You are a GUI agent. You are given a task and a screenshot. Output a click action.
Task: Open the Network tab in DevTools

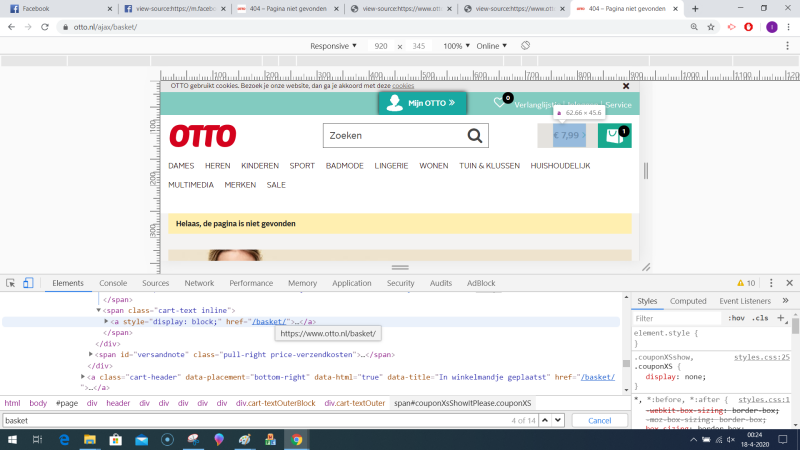pos(199,283)
